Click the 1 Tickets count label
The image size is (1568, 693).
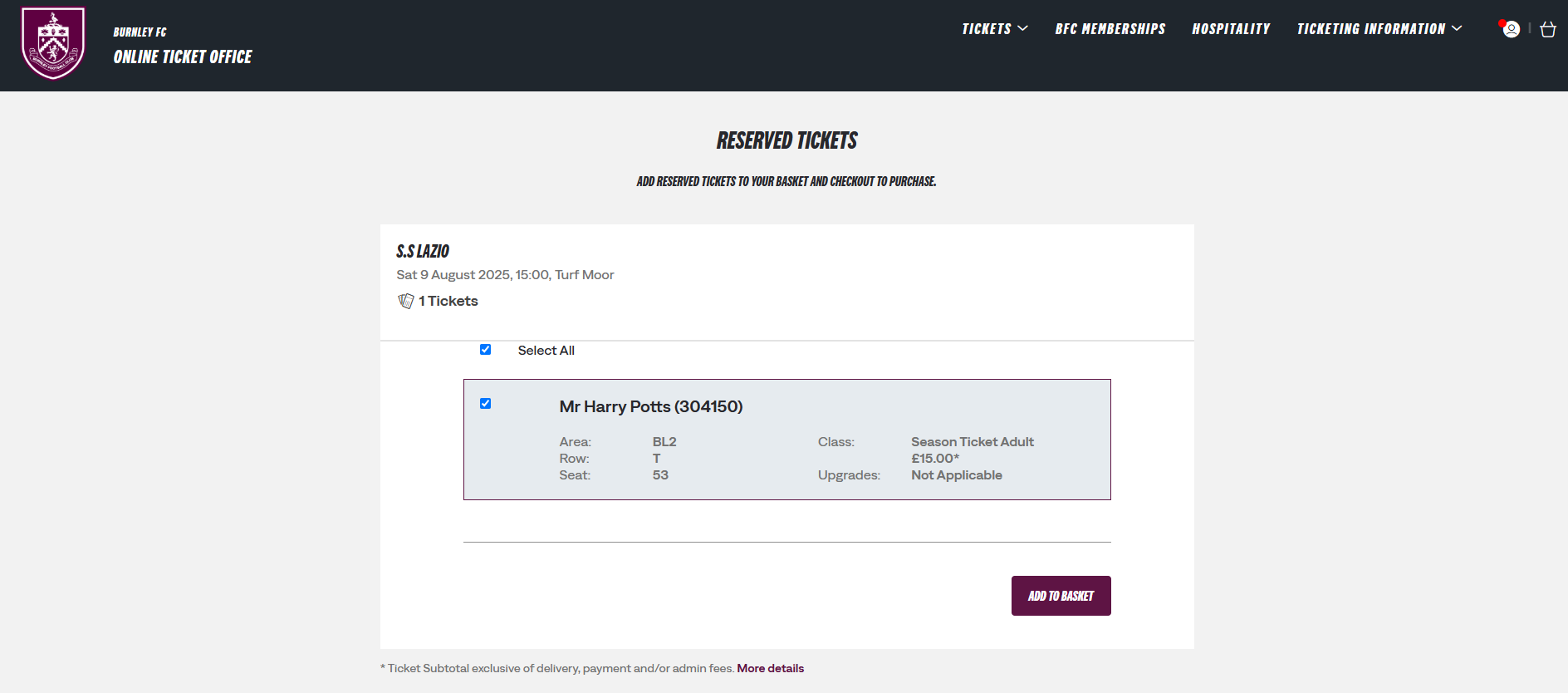tap(448, 301)
